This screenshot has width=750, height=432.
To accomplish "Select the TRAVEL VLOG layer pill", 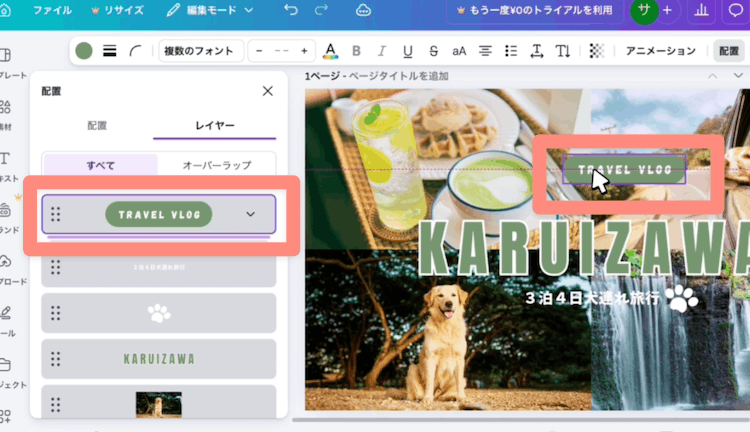I will click(x=159, y=214).
